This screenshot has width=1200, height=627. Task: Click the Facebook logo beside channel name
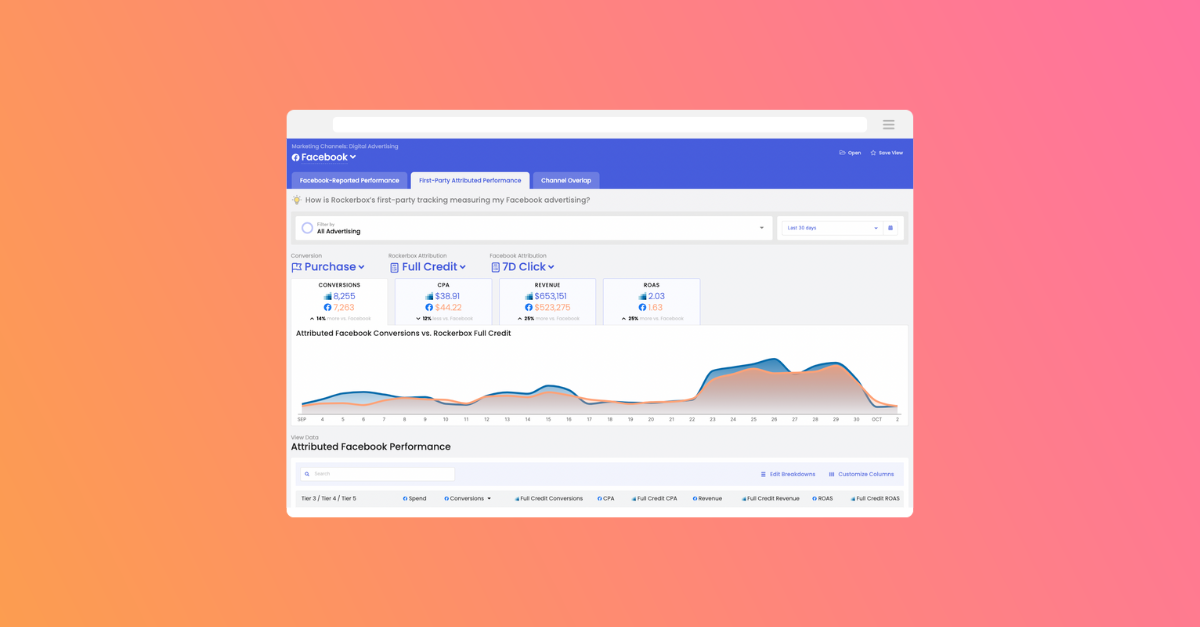296,158
